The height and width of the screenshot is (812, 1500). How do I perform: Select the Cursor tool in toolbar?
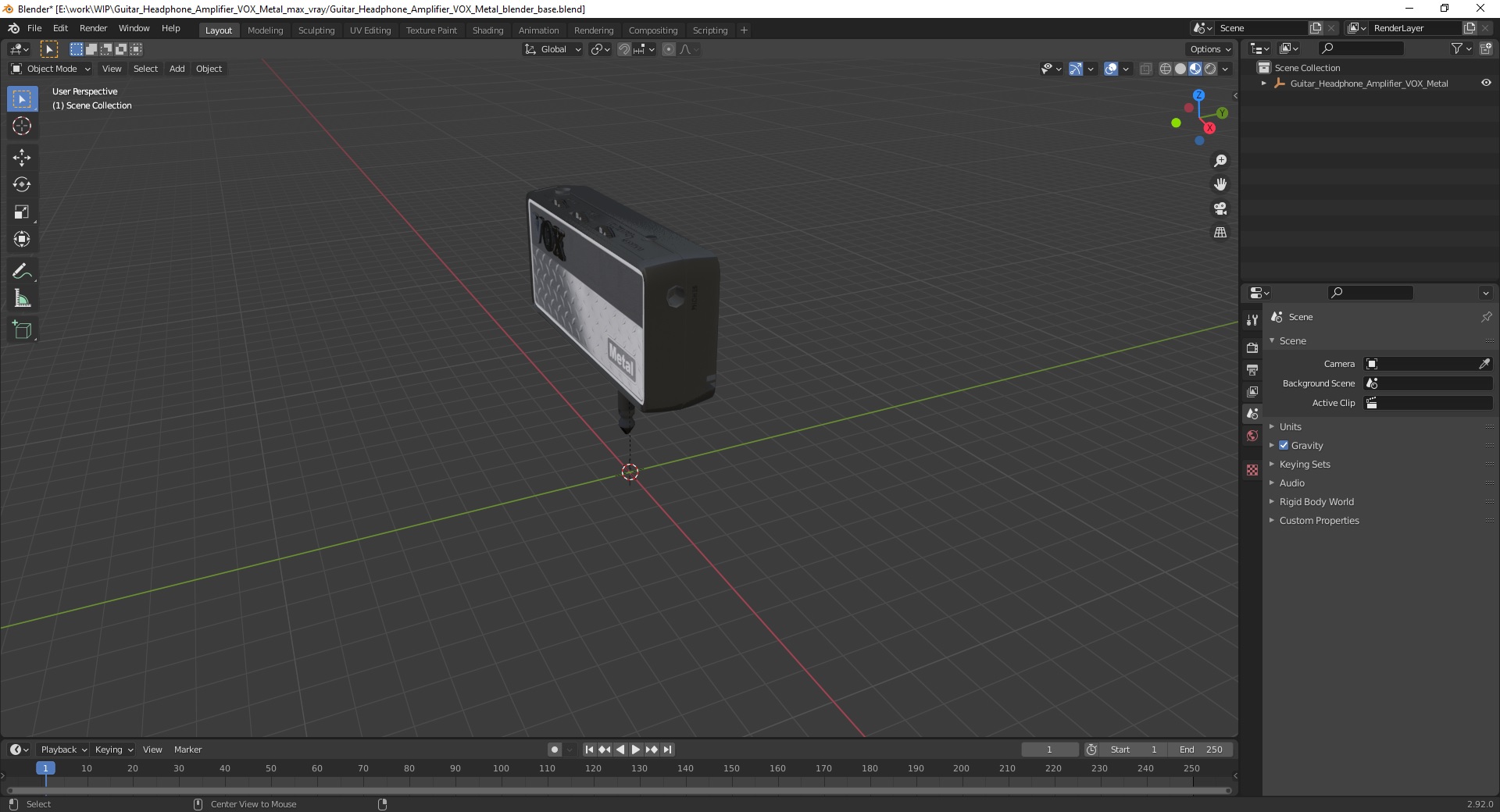(22, 126)
